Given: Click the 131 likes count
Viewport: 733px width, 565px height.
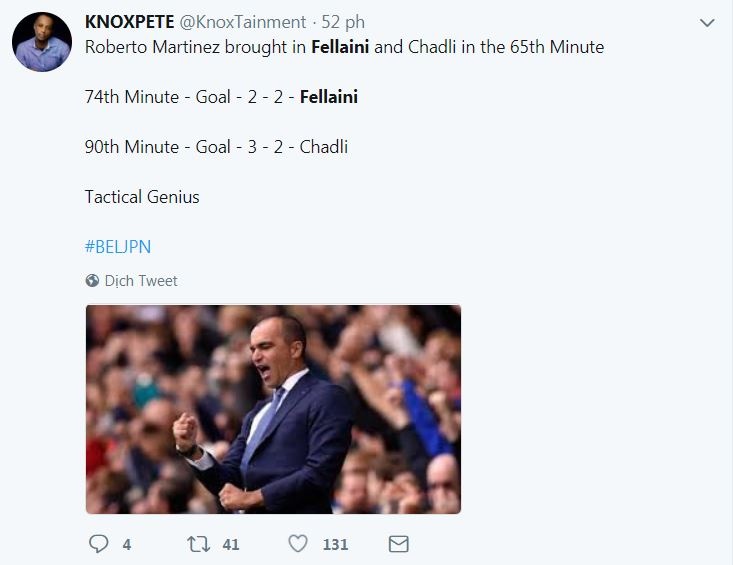Looking at the screenshot, I should coord(335,544).
